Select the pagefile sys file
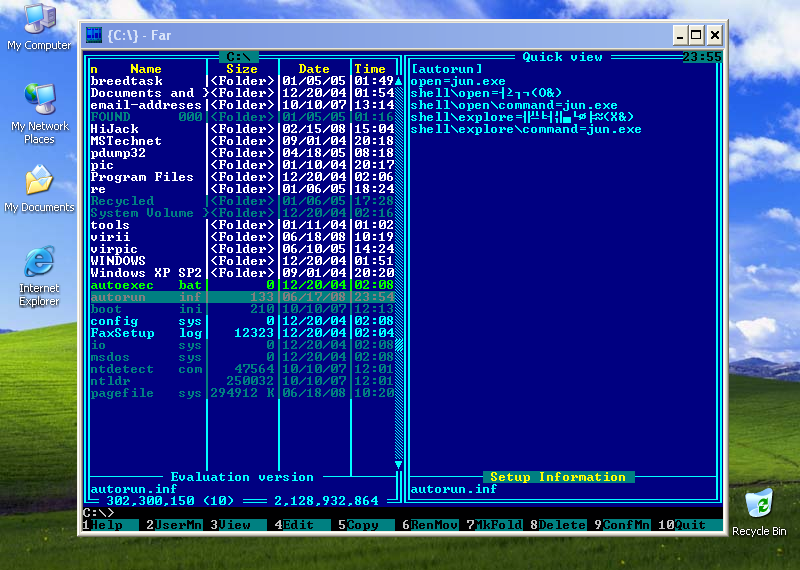800x570 pixels. (242, 392)
